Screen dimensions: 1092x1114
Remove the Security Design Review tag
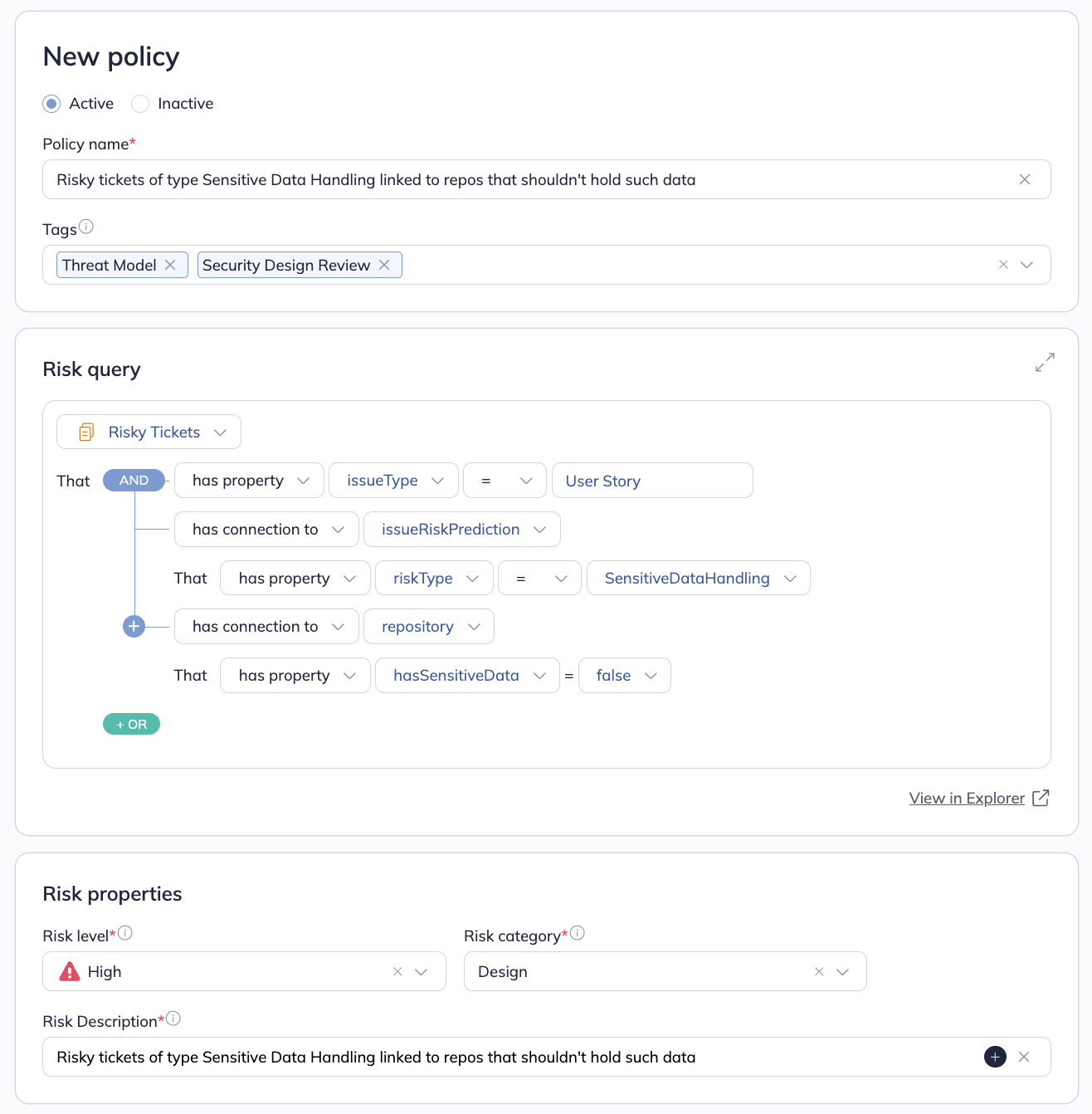click(384, 265)
